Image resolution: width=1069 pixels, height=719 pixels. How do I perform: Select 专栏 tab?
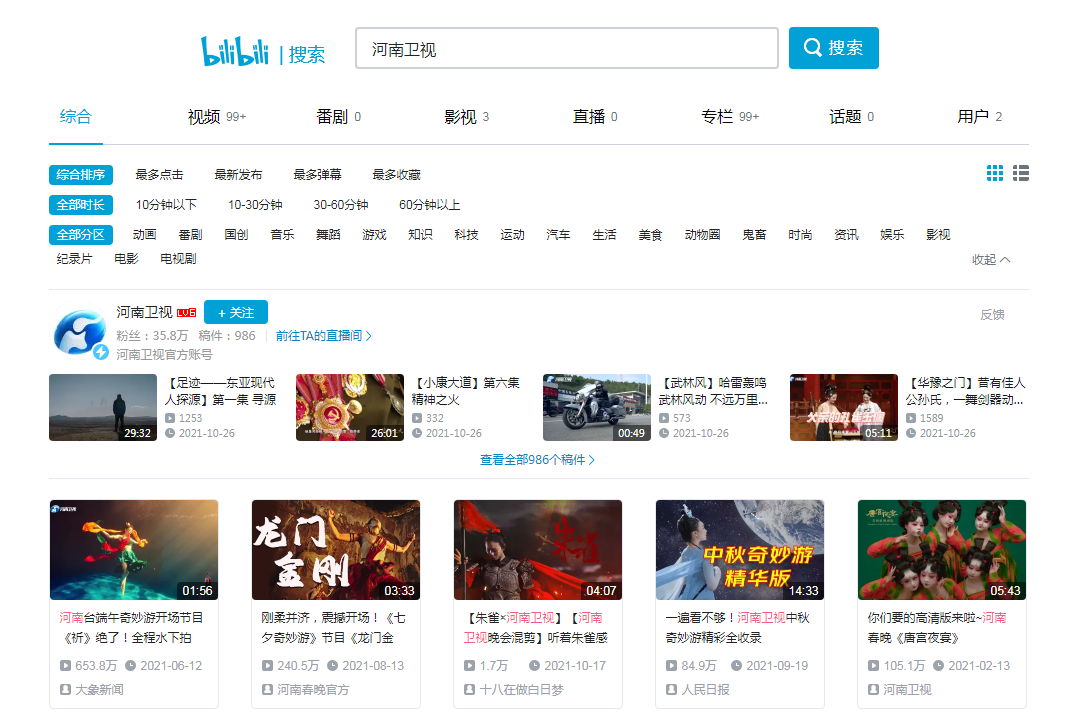(729, 117)
